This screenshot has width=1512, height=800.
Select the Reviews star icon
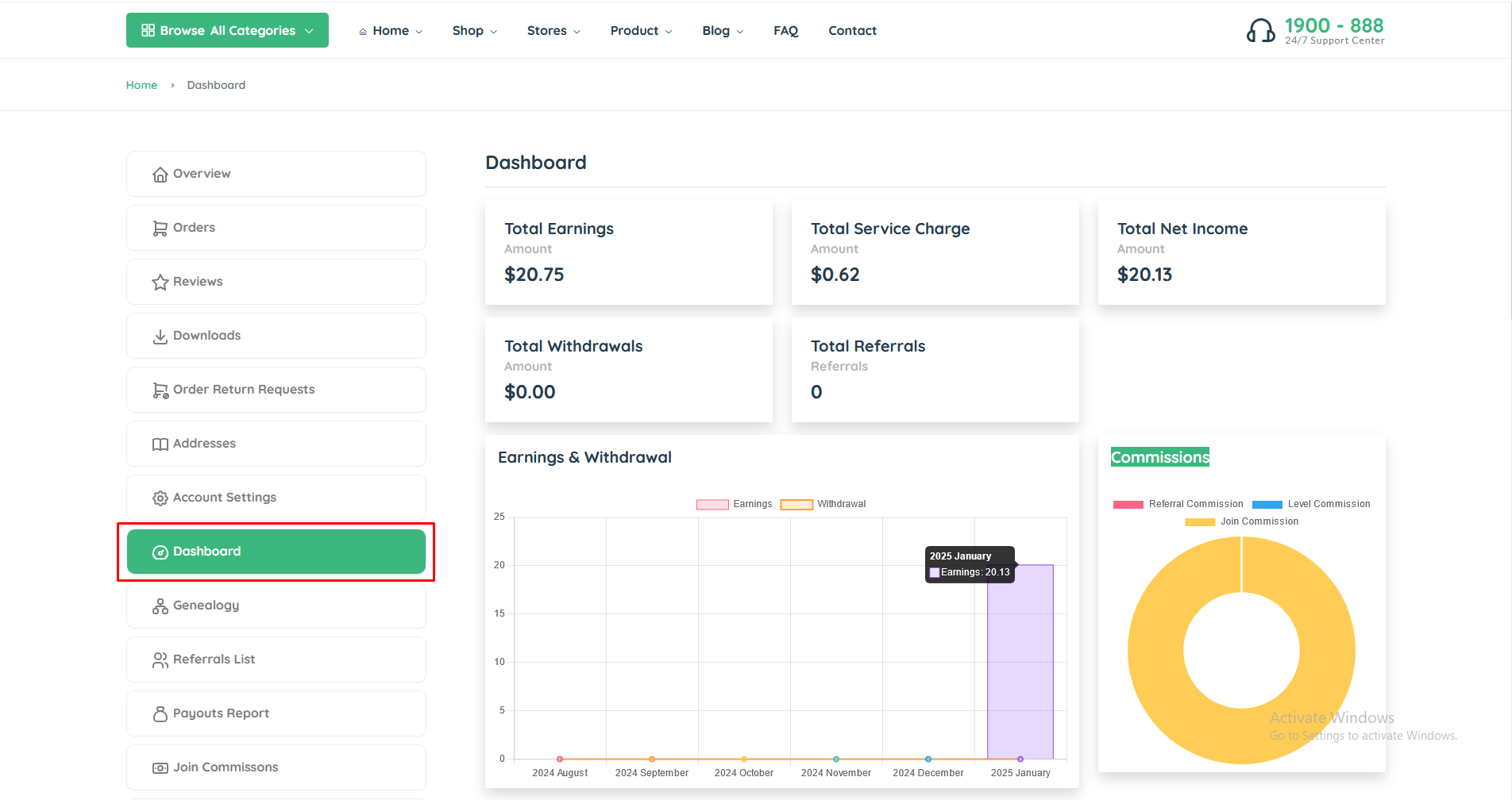point(160,281)
